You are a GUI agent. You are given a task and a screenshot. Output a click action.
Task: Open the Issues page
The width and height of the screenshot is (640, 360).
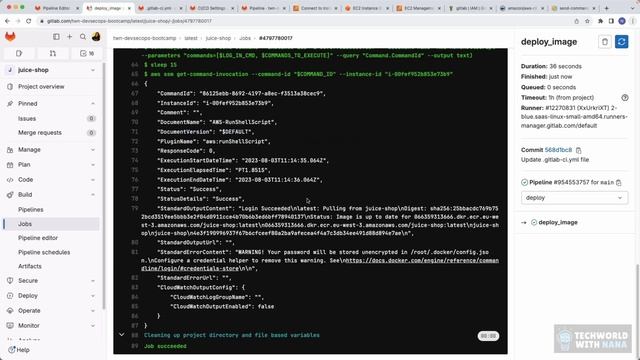(x=52, y=118)
